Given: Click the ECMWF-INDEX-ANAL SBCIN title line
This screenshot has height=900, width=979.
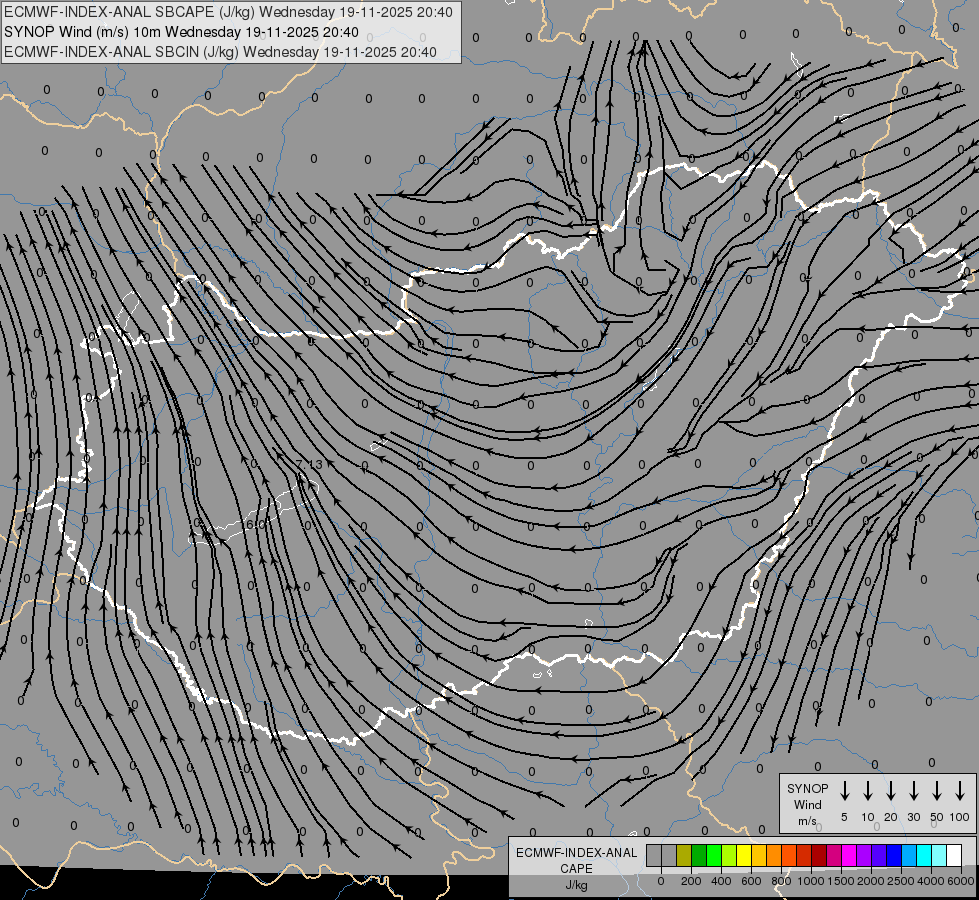Looking at the screenshot, I should click(x=220, y=52).
